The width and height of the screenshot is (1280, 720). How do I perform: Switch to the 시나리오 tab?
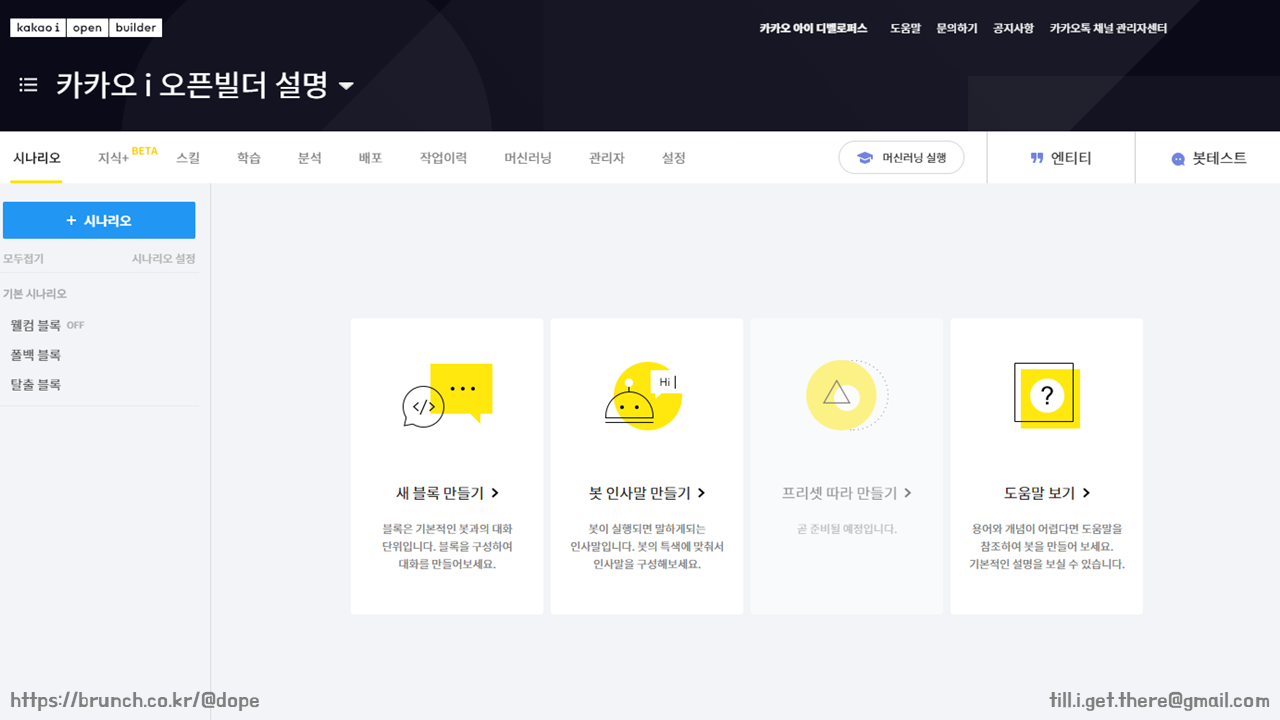click(37, 158)
